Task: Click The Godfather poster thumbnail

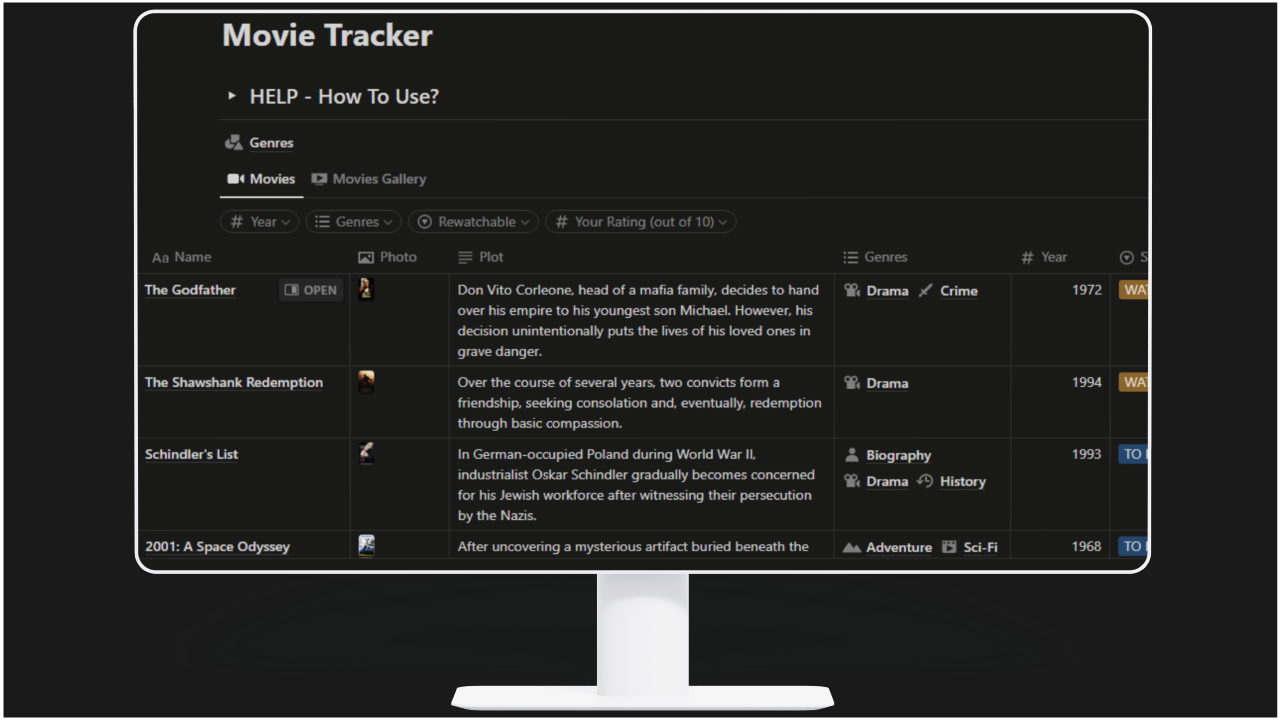Action: click(366, 290)
